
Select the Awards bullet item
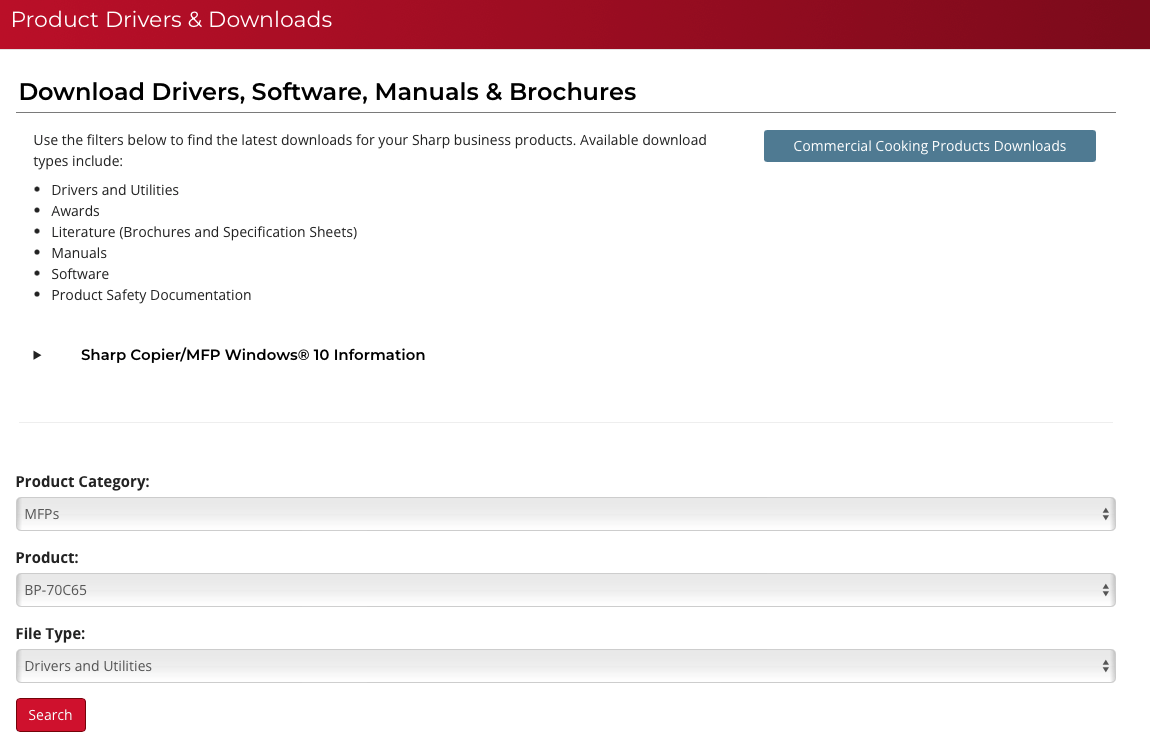[x=75, y=210]
